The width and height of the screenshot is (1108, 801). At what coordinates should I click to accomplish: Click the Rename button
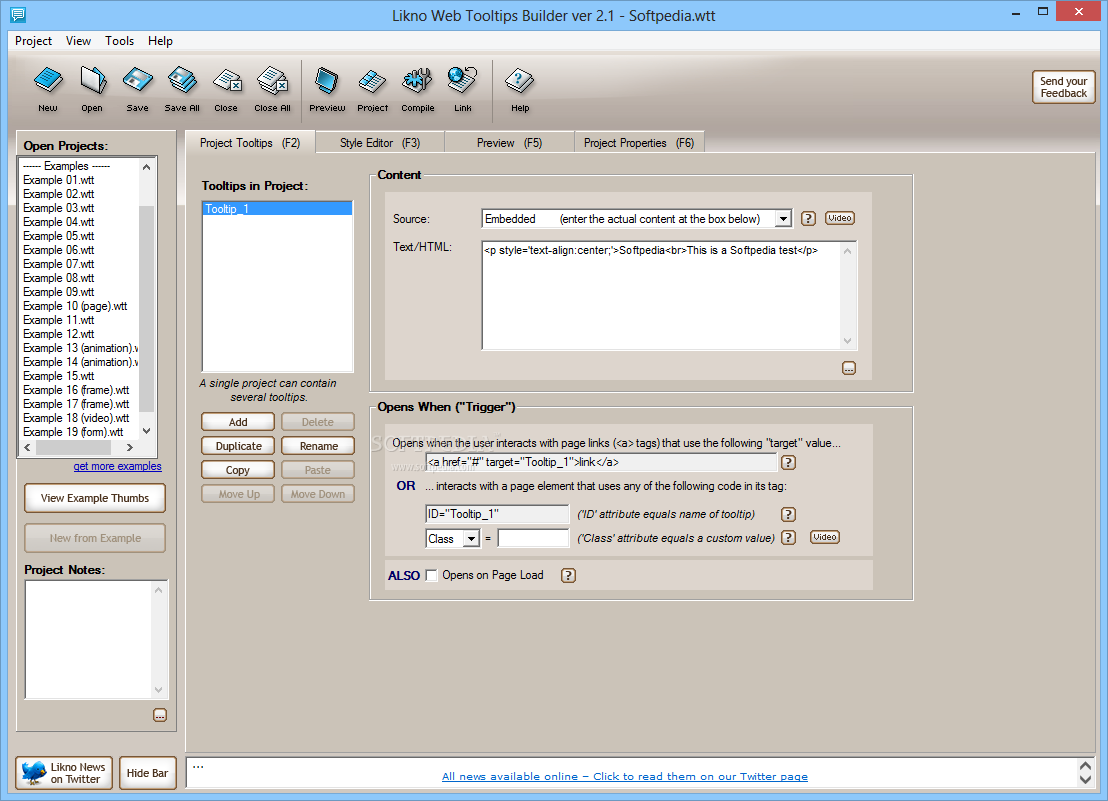click(318, 446)
